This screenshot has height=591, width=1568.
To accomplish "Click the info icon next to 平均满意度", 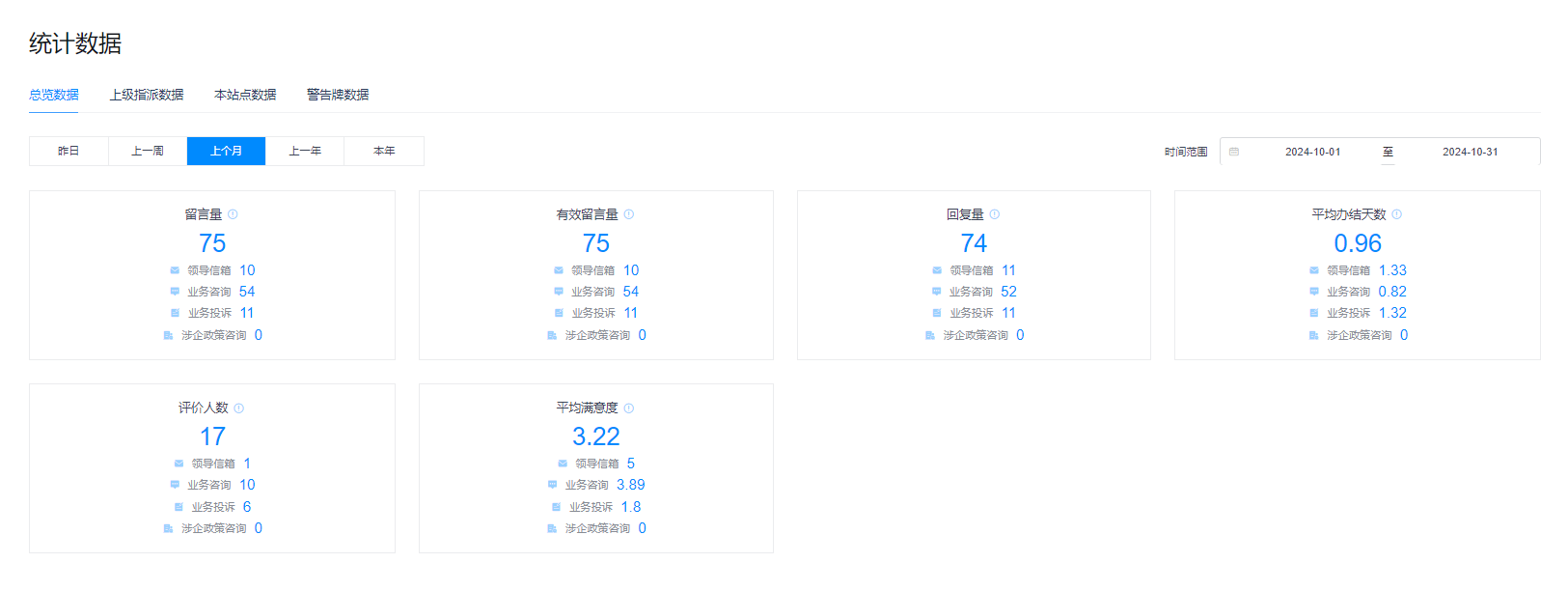I will coord(629,408).
